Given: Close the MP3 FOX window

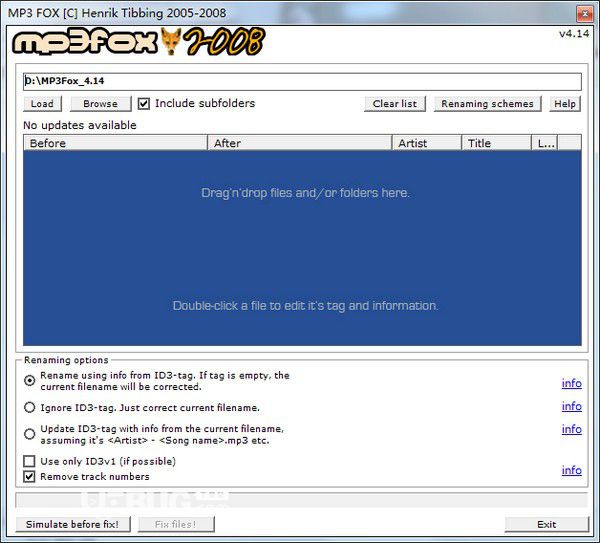Looking at the screenshot, I should (x=584, y=14).
